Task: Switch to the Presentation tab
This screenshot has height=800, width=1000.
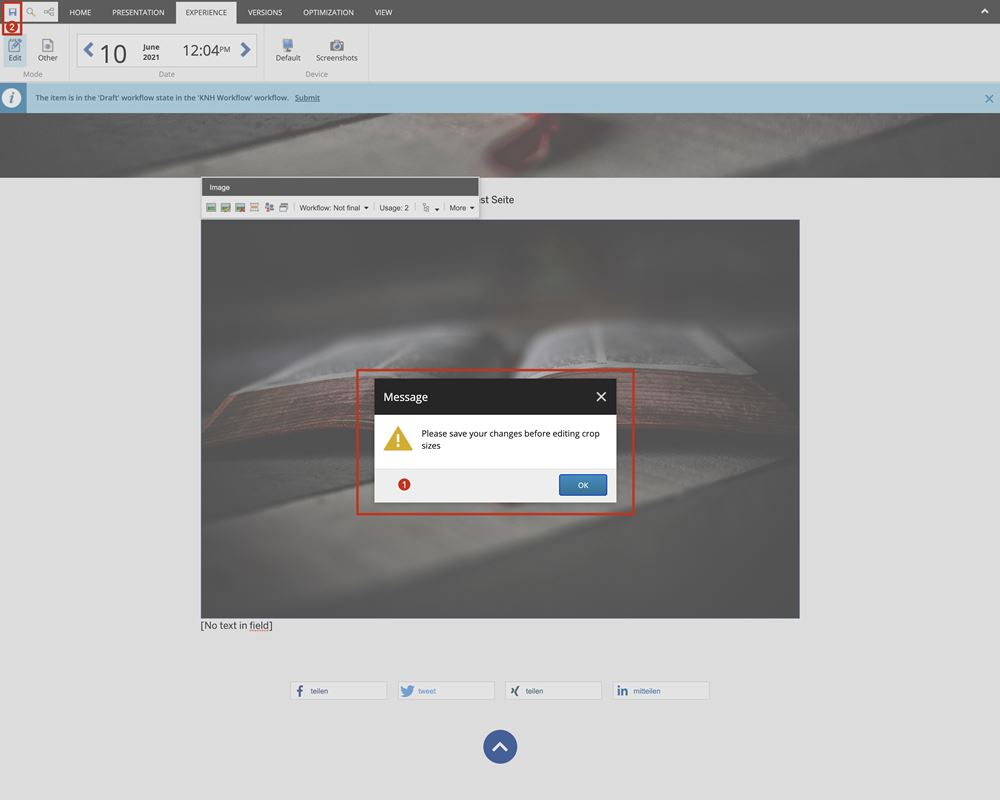Action: [138, 13]
